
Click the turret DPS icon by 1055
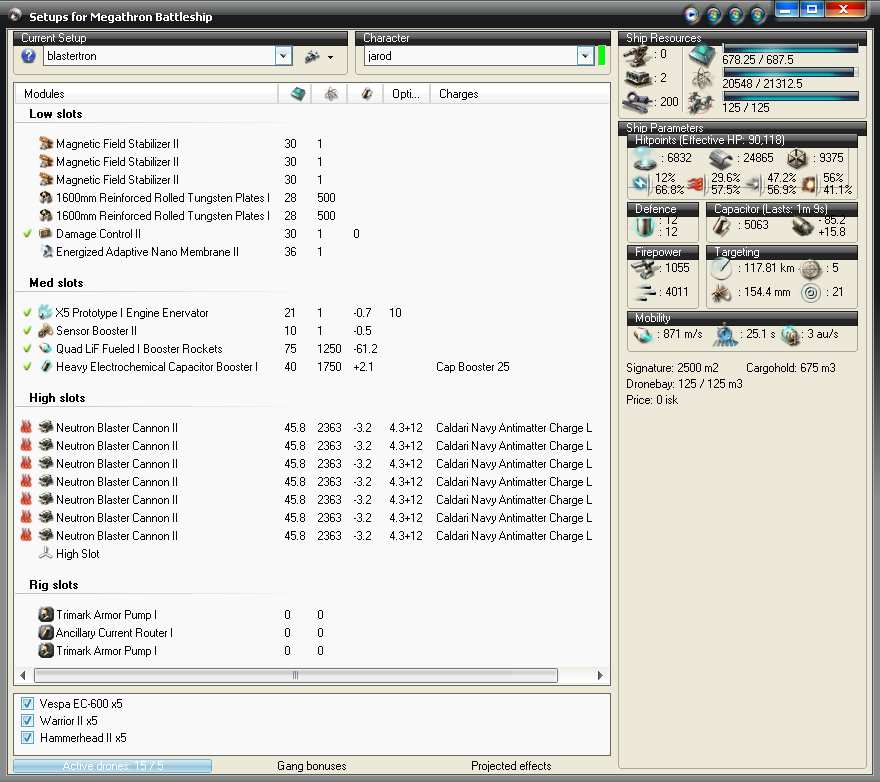645,269
